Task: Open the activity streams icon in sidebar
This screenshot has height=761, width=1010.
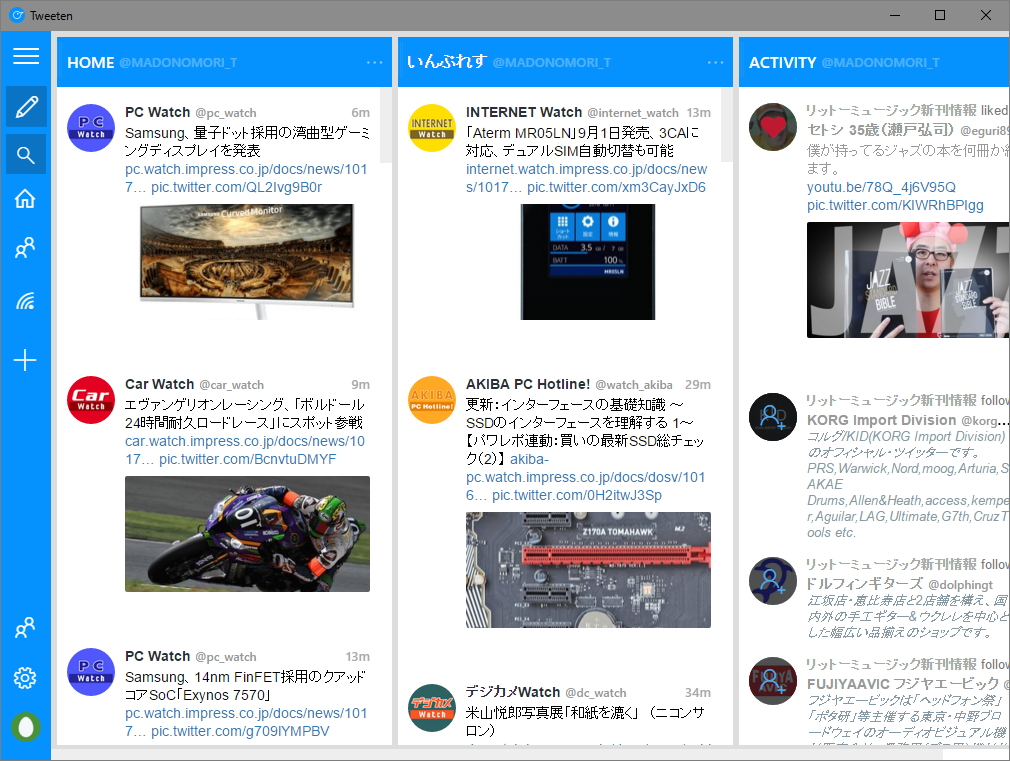Action: (x=25, y=301)
